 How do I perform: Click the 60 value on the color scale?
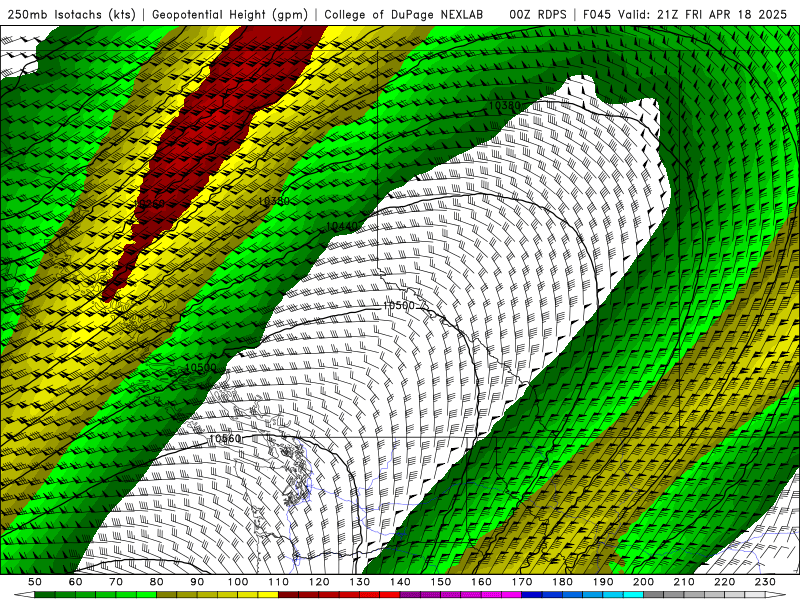[x=75, y=582]
